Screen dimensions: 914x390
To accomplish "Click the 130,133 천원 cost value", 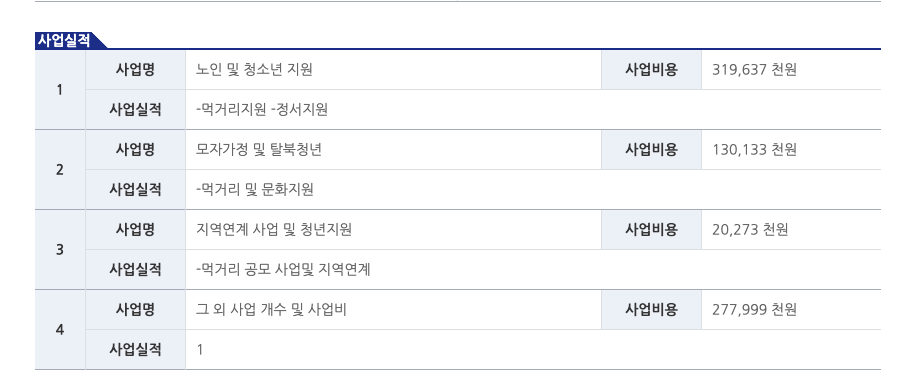I will click(x=754, y=150).
